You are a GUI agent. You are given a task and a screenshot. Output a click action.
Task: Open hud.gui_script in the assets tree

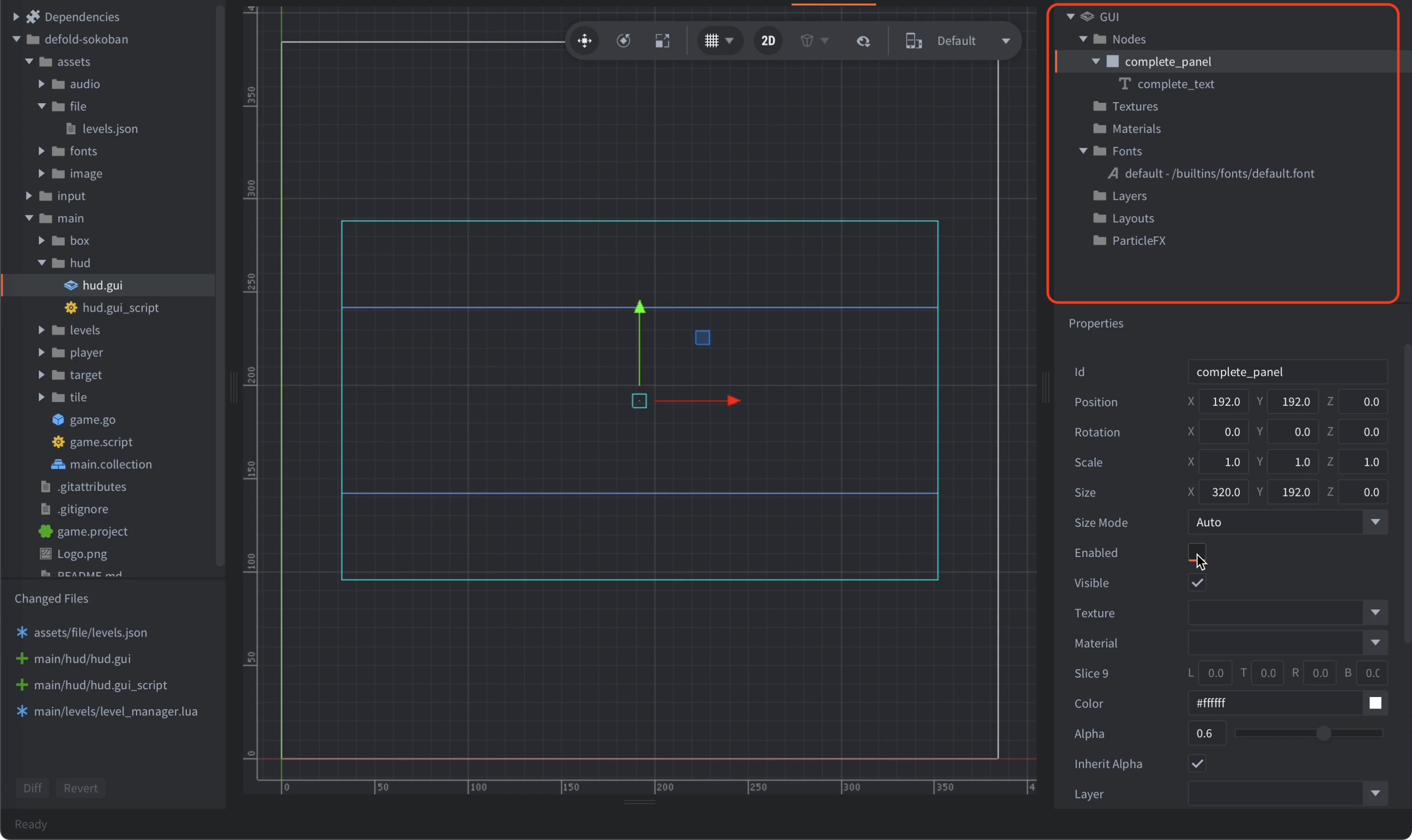click(120, 307)
